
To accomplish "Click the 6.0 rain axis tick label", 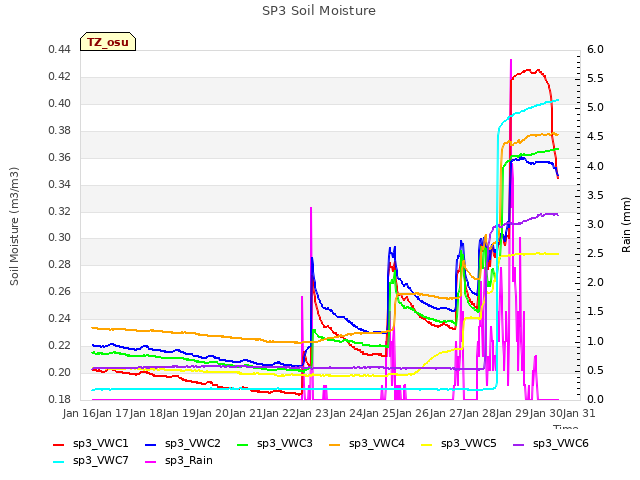I will pyautogui.click(x=595, y=49).
